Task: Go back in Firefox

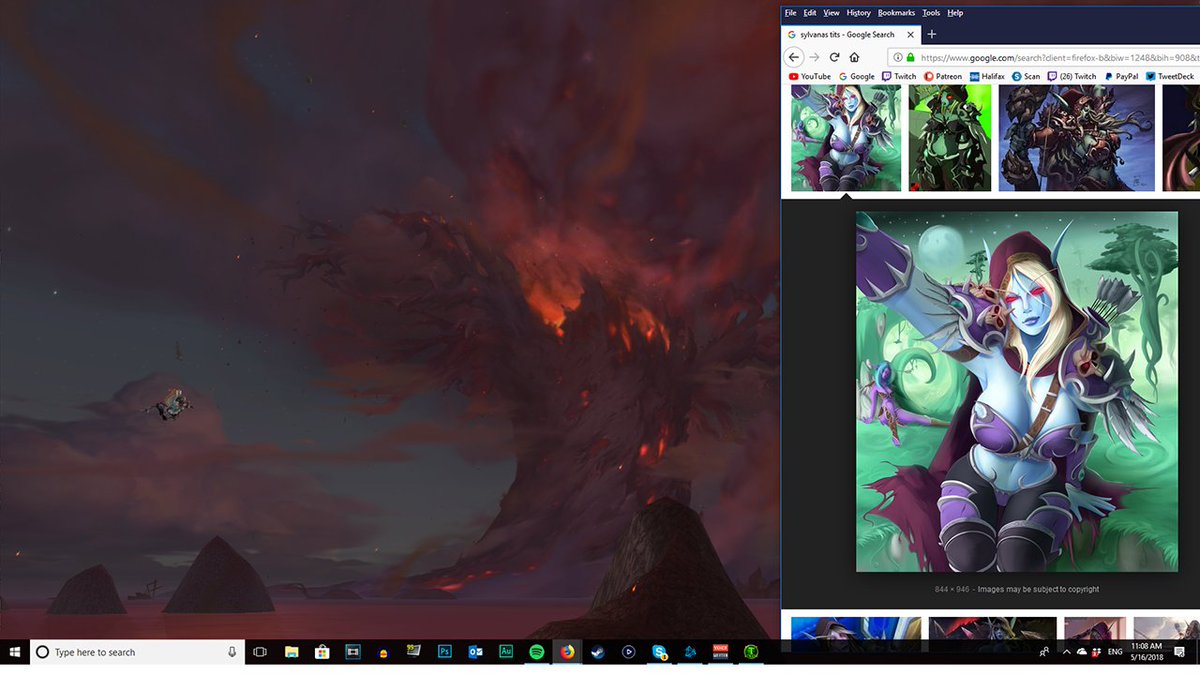Action: pyautogui.click(x=794, y=57)
